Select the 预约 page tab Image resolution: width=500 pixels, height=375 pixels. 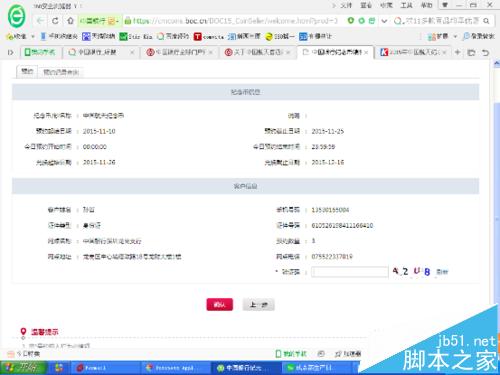click(27, 71)
